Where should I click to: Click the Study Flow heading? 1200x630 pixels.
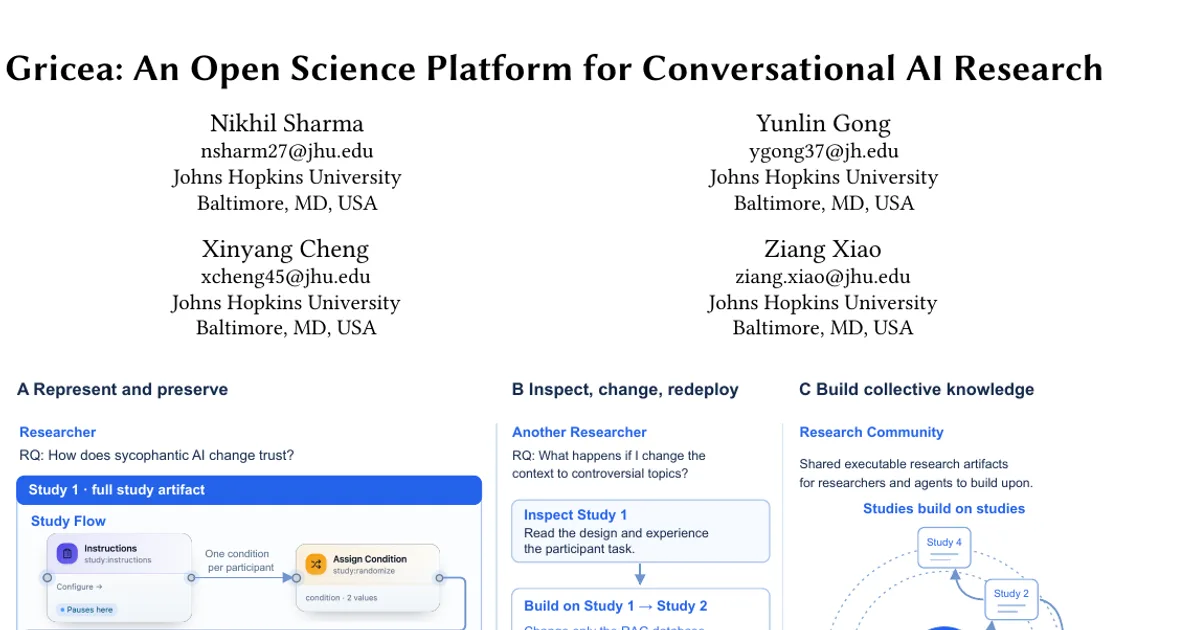68,521
